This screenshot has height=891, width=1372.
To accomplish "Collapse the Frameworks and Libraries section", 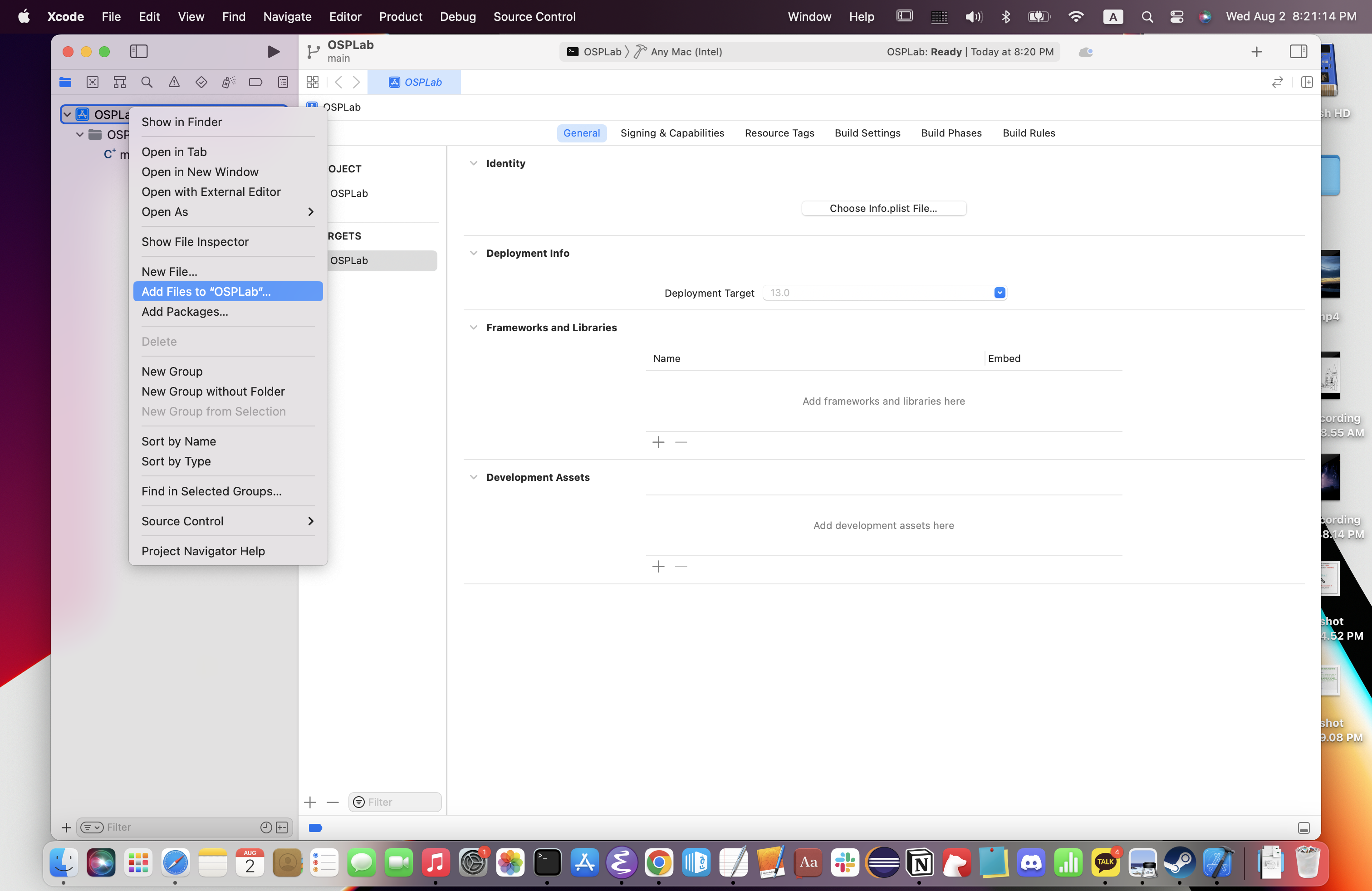I will (x=473, y=328).
